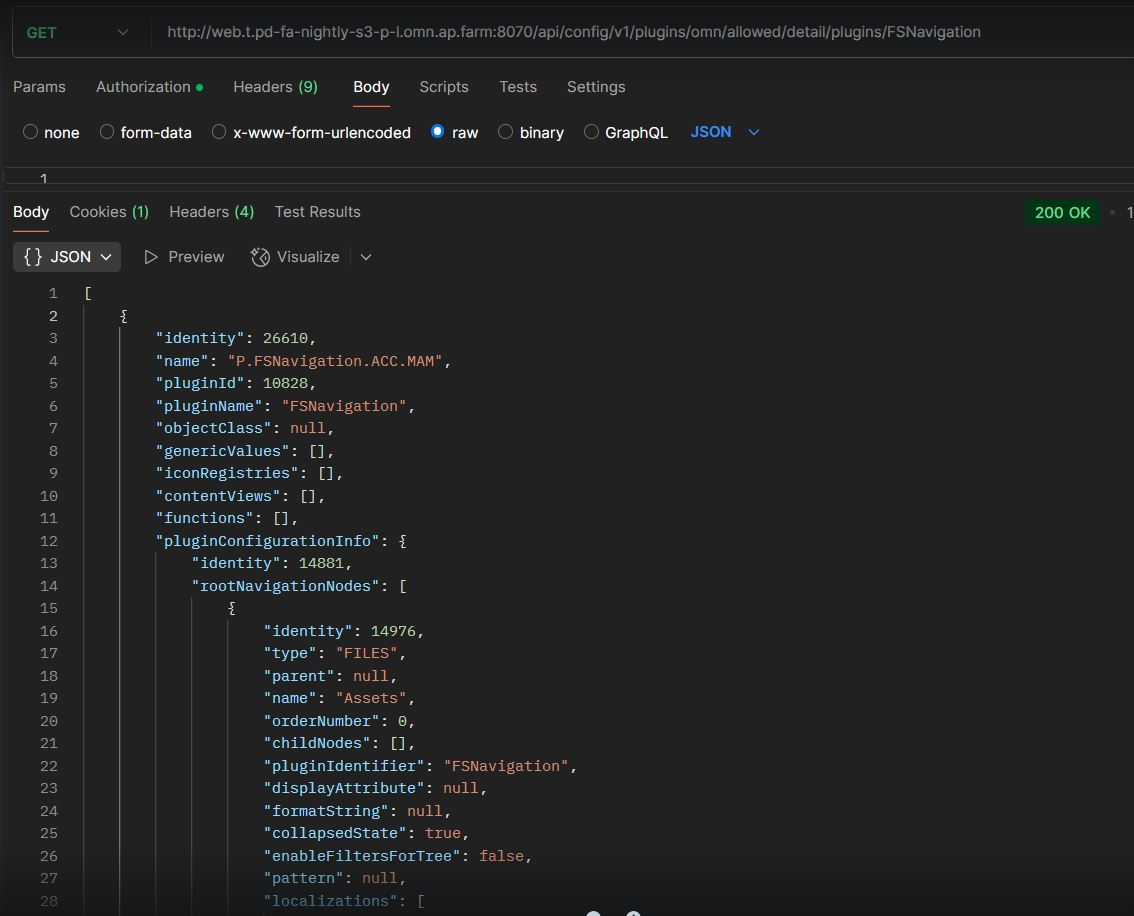Click the Preview play icon
The width and height of the screenshot is (1134, 916).
(x=152, y=257)
